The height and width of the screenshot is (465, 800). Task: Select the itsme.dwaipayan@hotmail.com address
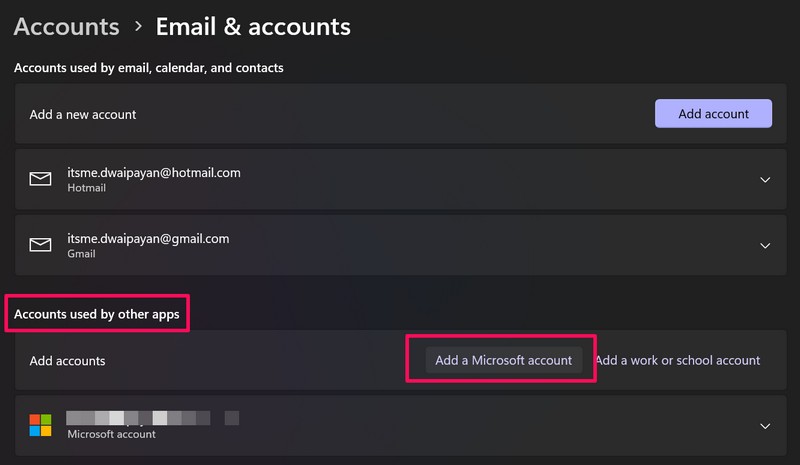(x=154, y=173)
